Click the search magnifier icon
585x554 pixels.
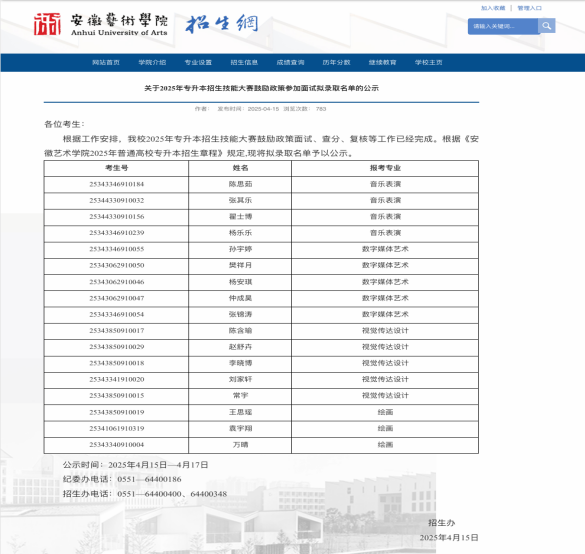(x=547, y=26)
